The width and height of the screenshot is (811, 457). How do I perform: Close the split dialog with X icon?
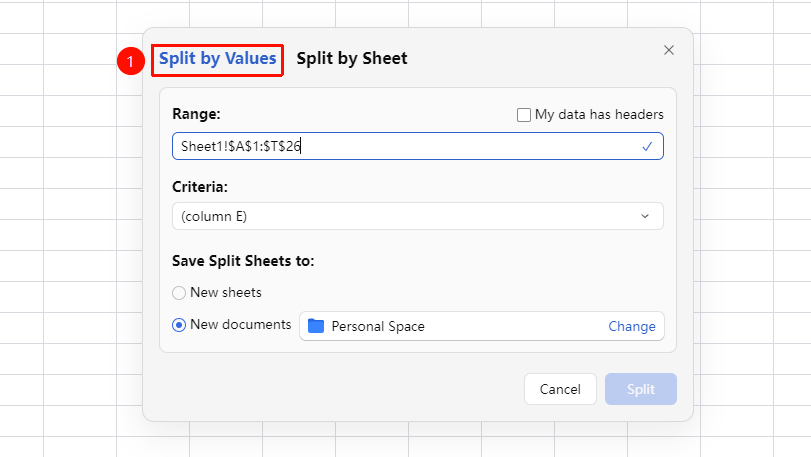pos(669,50)
